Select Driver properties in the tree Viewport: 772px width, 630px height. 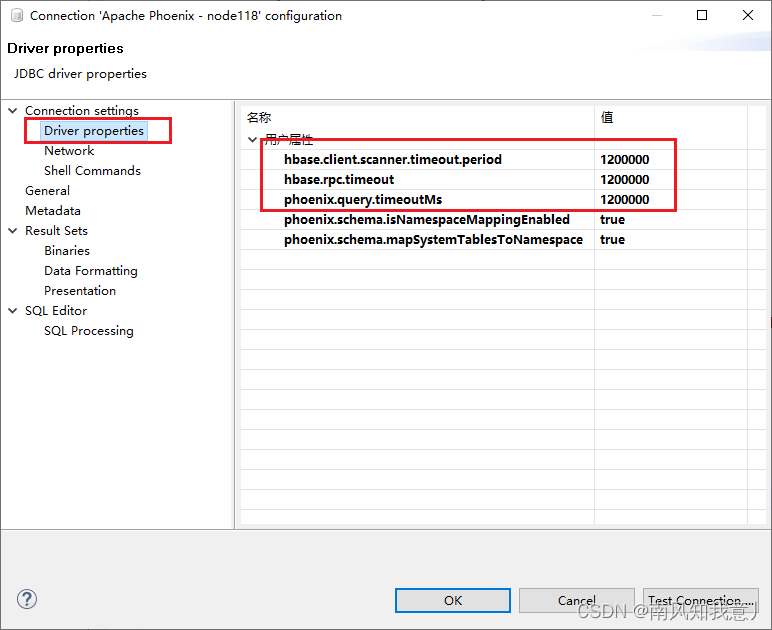tap(94, 130)
